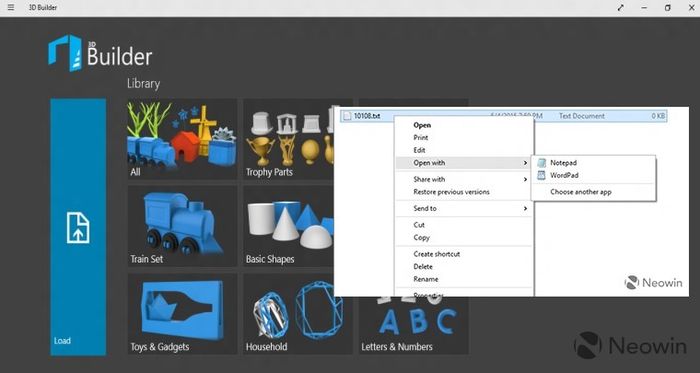The height and width of the screenshot is (373, 700).
Task: Open with Notepad from the submenu
Action: coord(594,163)
